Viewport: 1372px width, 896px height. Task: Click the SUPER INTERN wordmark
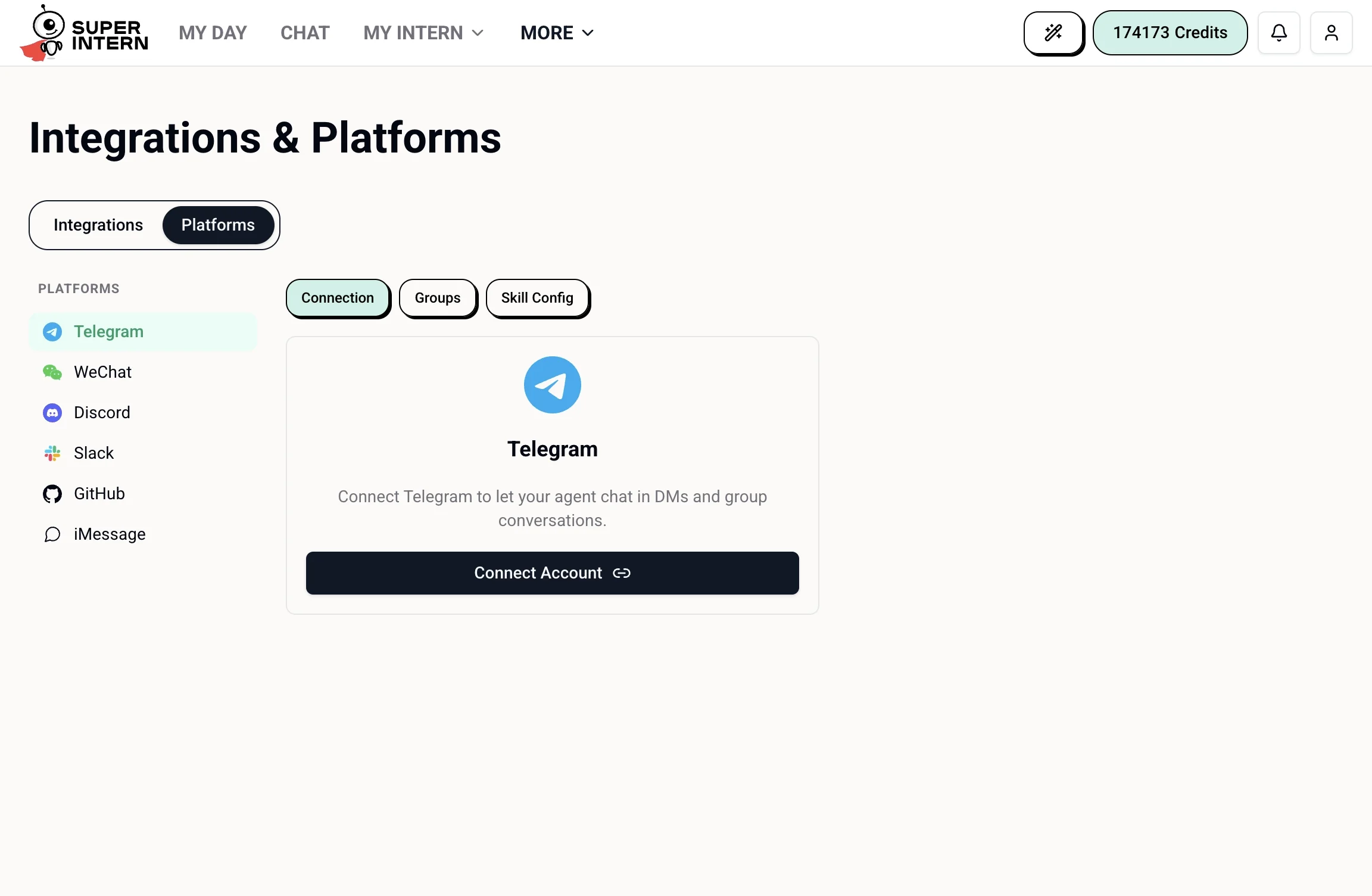tap(110, 36)
